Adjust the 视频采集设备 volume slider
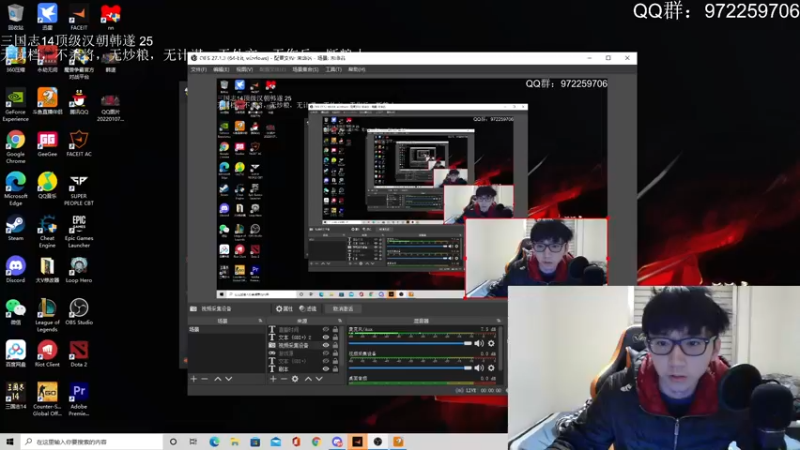Screen dimensions: 800x450 (x=410, y=368)
